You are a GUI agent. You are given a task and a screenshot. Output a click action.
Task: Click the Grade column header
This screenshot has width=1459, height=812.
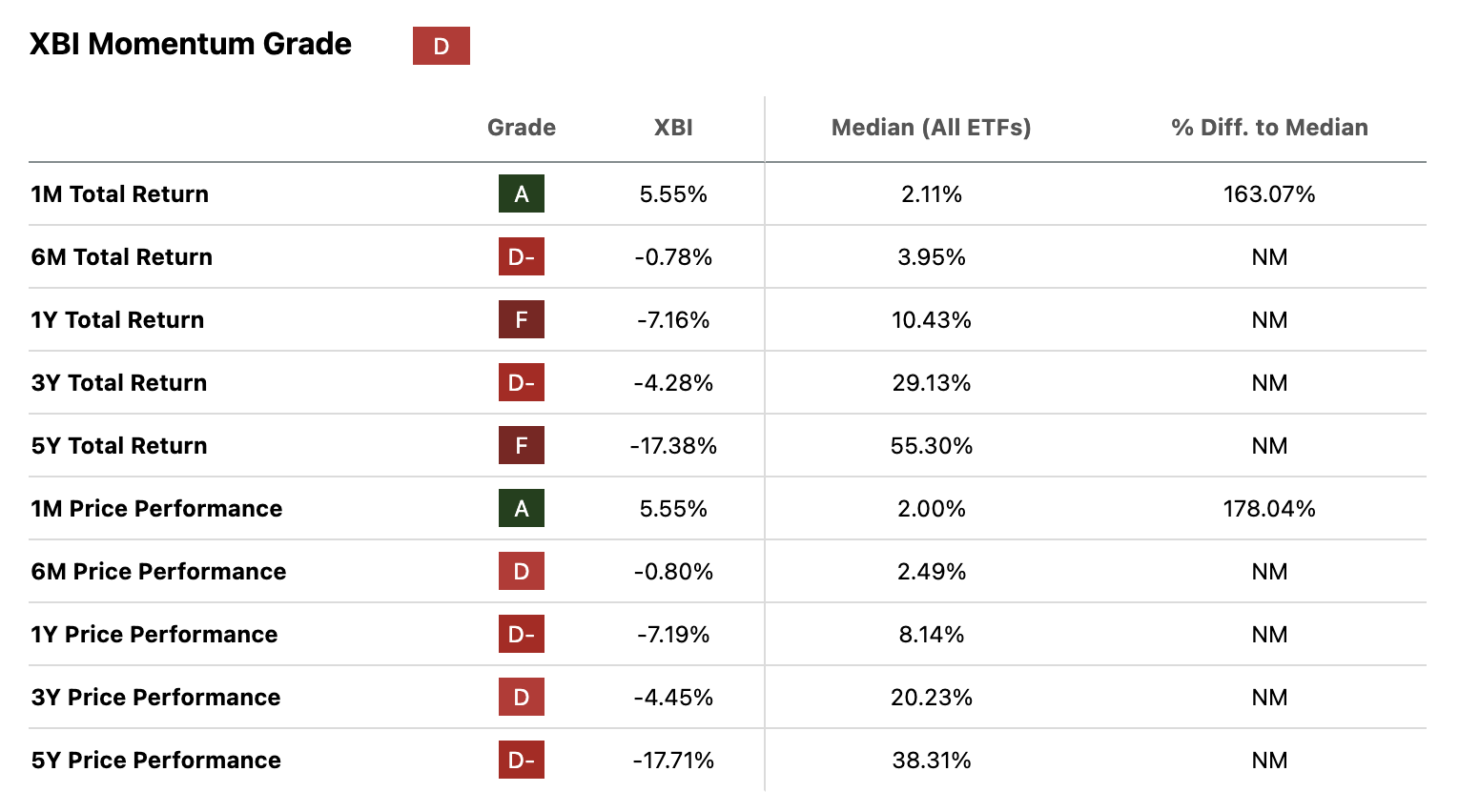pos(521,128)
